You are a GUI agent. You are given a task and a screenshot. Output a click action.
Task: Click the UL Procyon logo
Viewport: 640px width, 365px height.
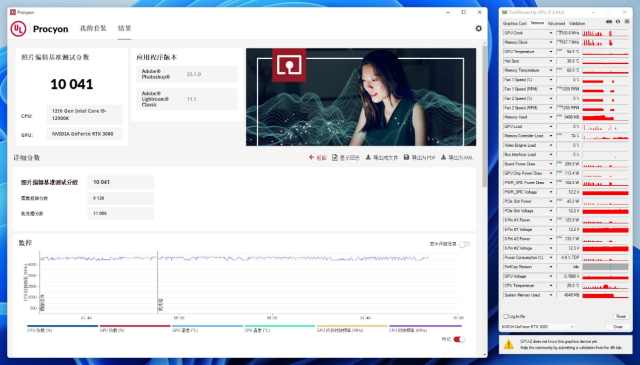tap(18, 29)
